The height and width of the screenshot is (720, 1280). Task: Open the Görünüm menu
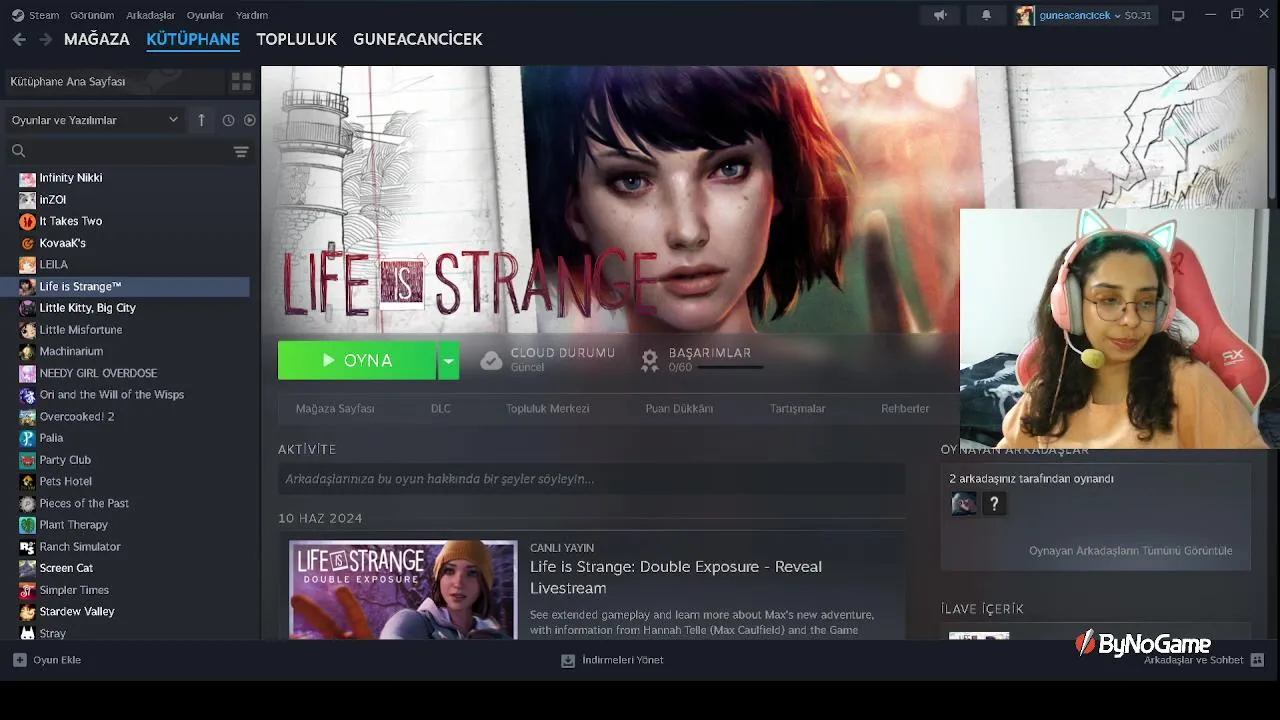92,15
